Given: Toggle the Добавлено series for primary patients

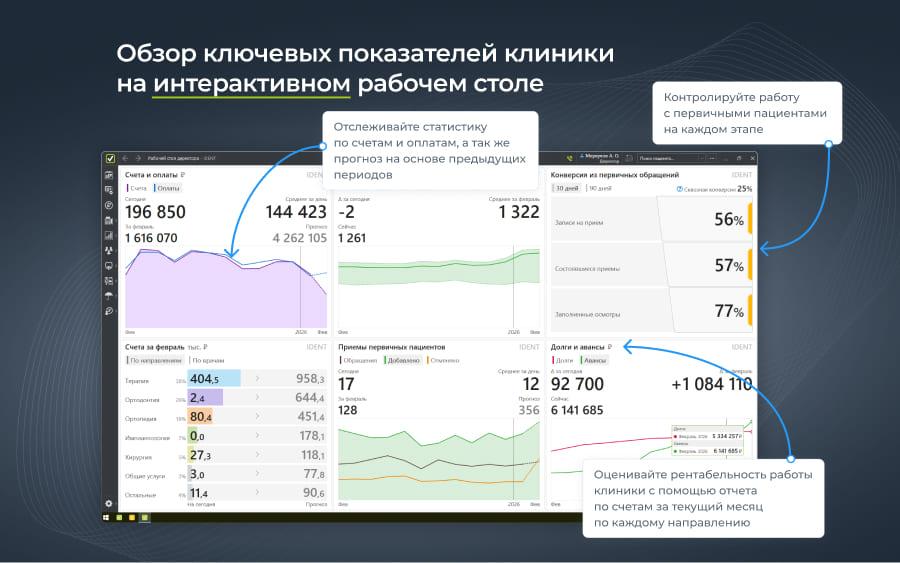Looking at the screenshot, I should tap(401, 360).
